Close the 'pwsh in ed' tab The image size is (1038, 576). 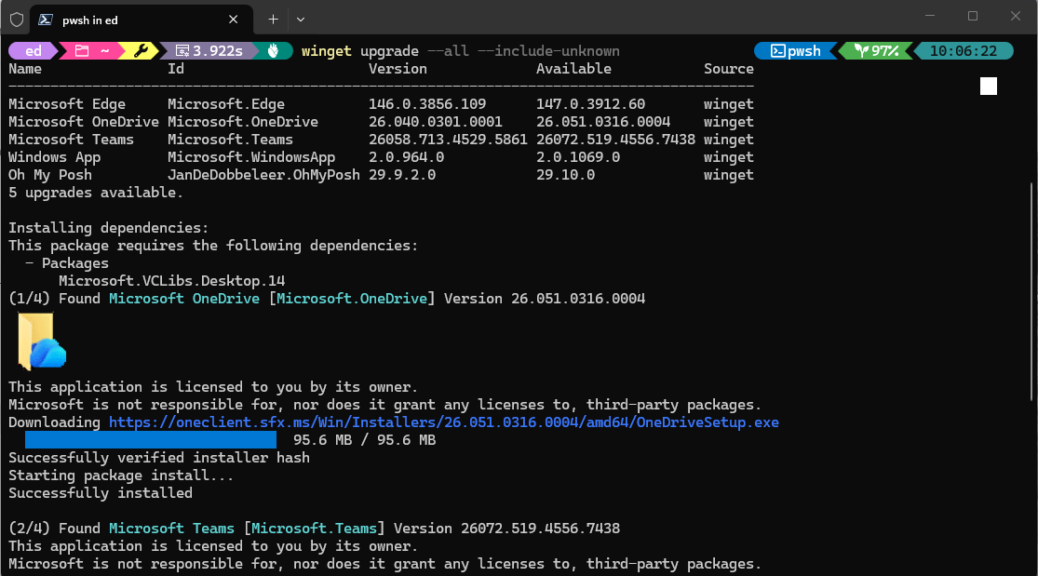233,19
